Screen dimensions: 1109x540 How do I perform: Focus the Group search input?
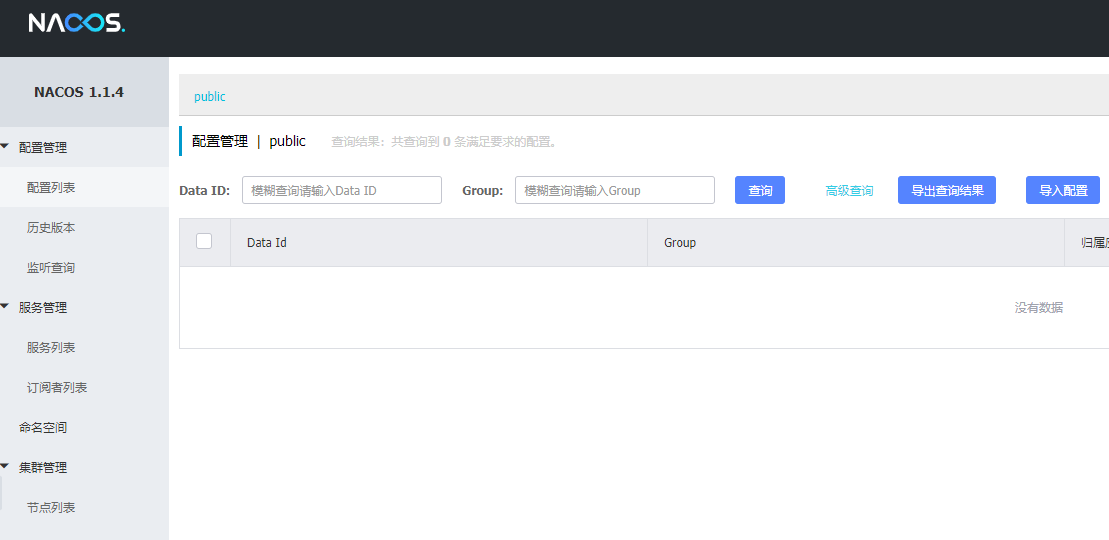pyautogui.click(x=614, y=190)
